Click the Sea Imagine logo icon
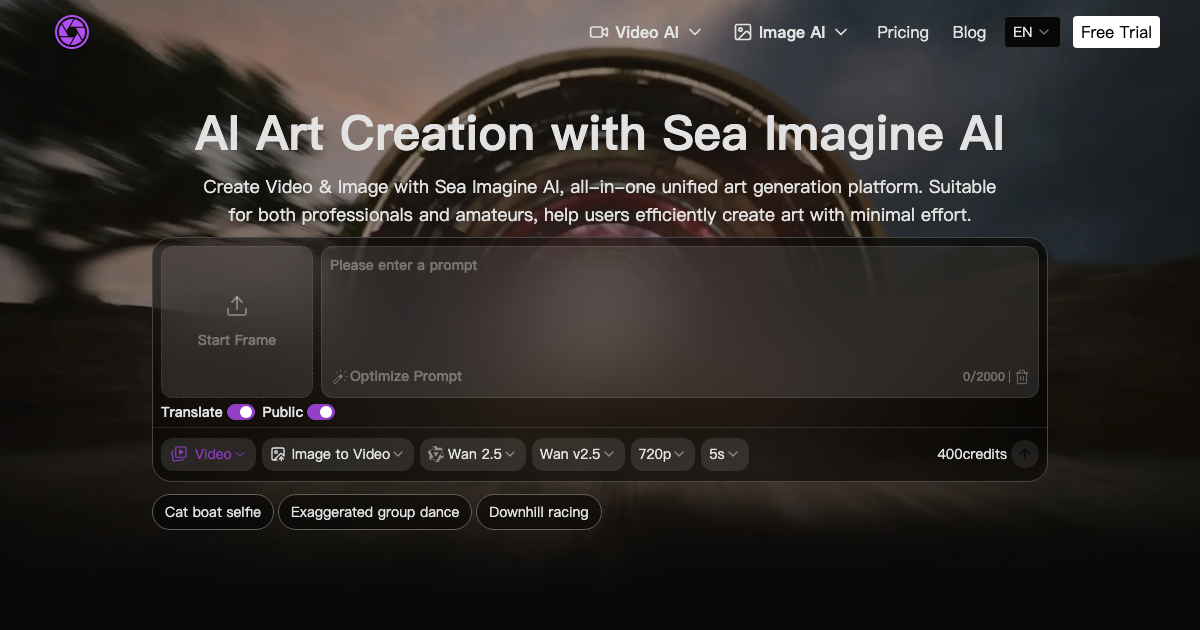This screenshot has height=630, width=1200. tap(71, 31)
